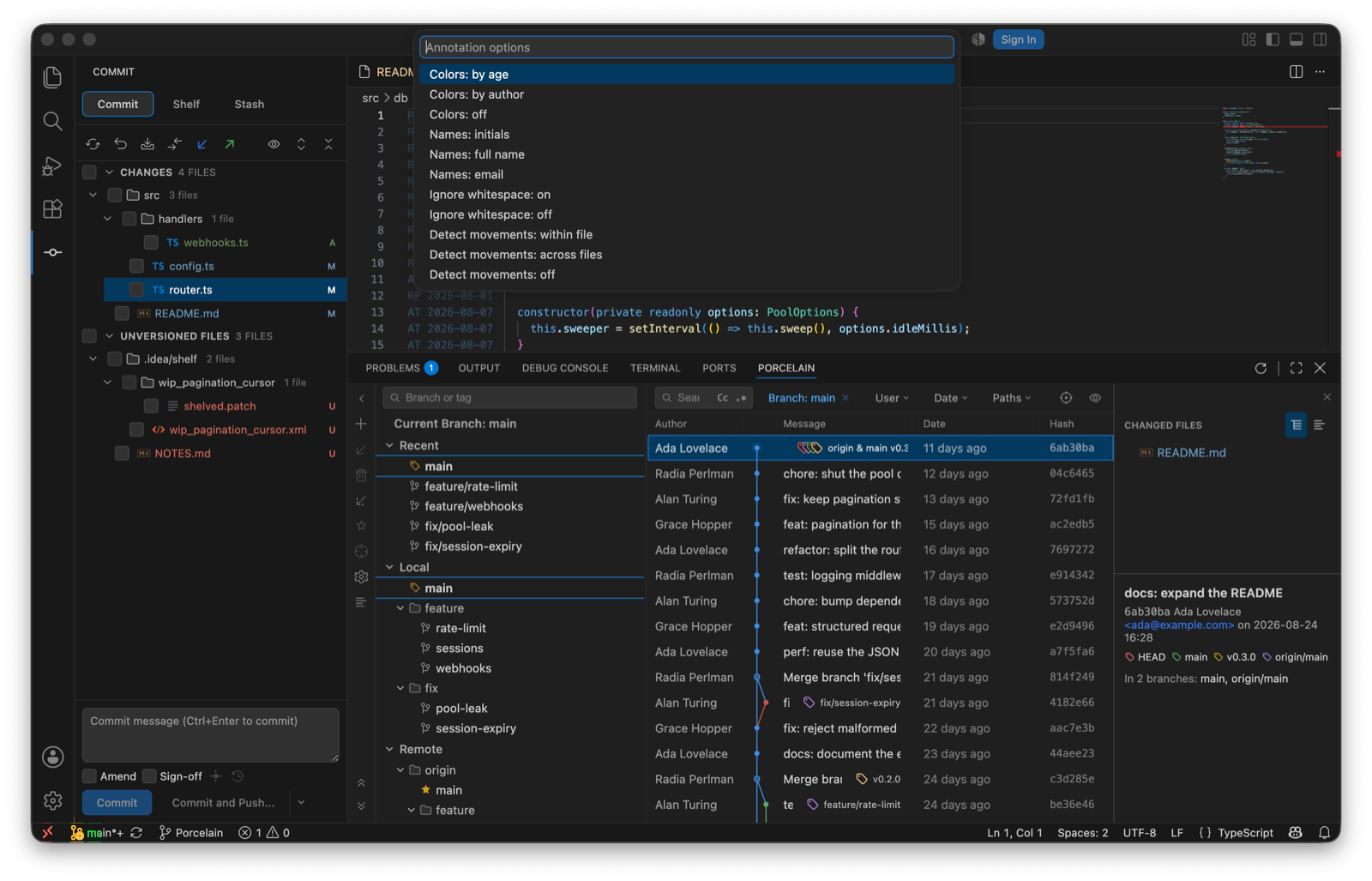Expand all items in changes tree

pos(301,144)
